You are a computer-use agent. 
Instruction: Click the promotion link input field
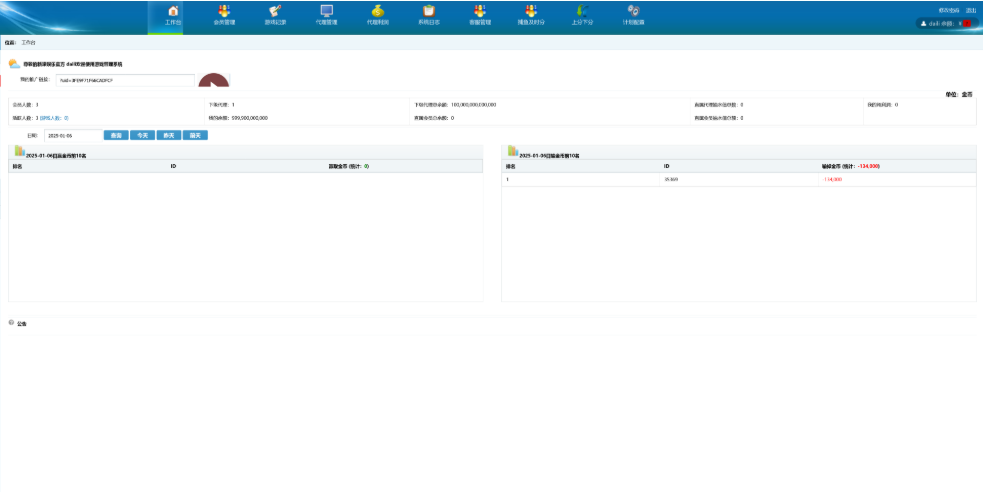125,80
